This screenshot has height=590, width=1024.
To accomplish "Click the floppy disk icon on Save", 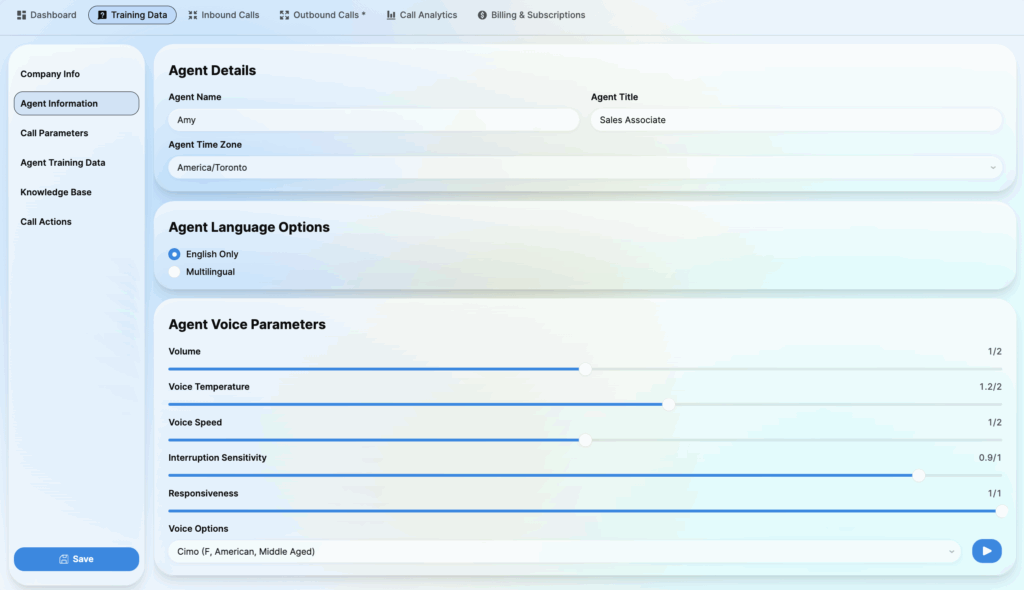I will (x=64, y=559).
